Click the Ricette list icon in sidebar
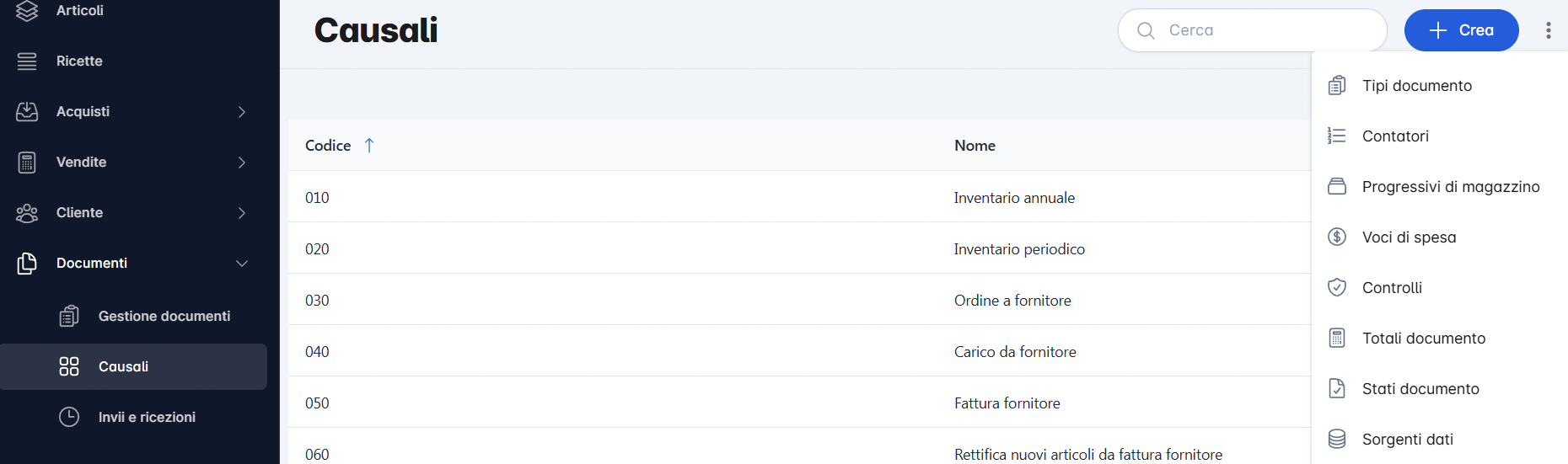Viewport: 1568px width, 464px height. [x=27, y=61]
